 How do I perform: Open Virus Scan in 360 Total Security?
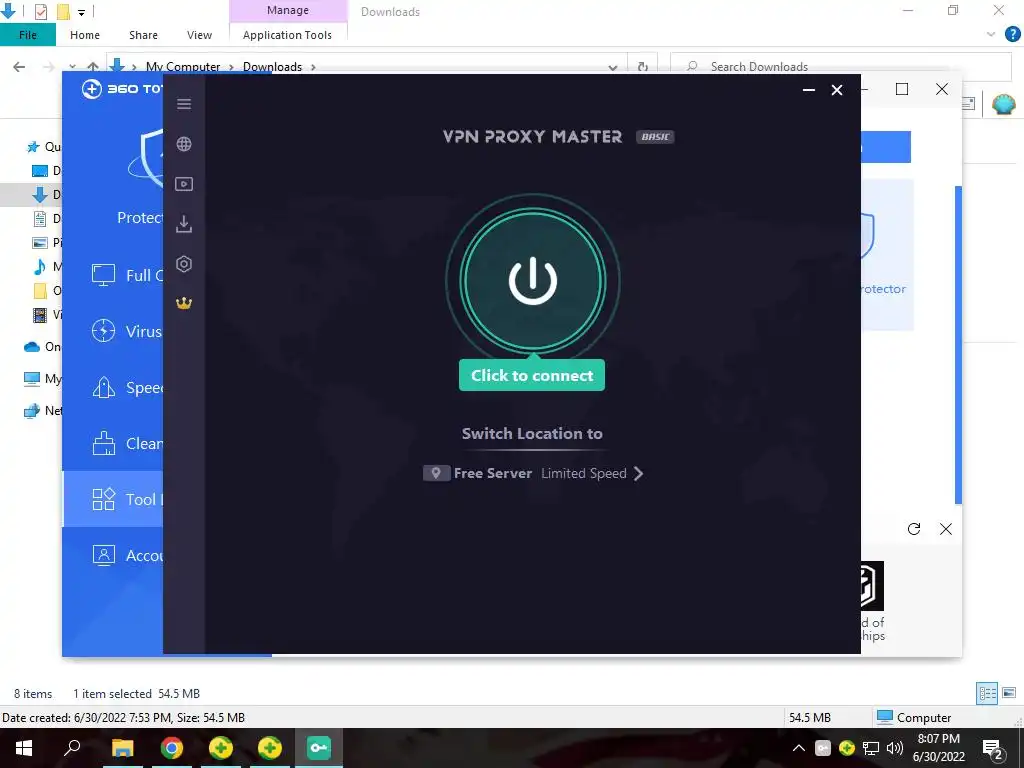(112, 332)
